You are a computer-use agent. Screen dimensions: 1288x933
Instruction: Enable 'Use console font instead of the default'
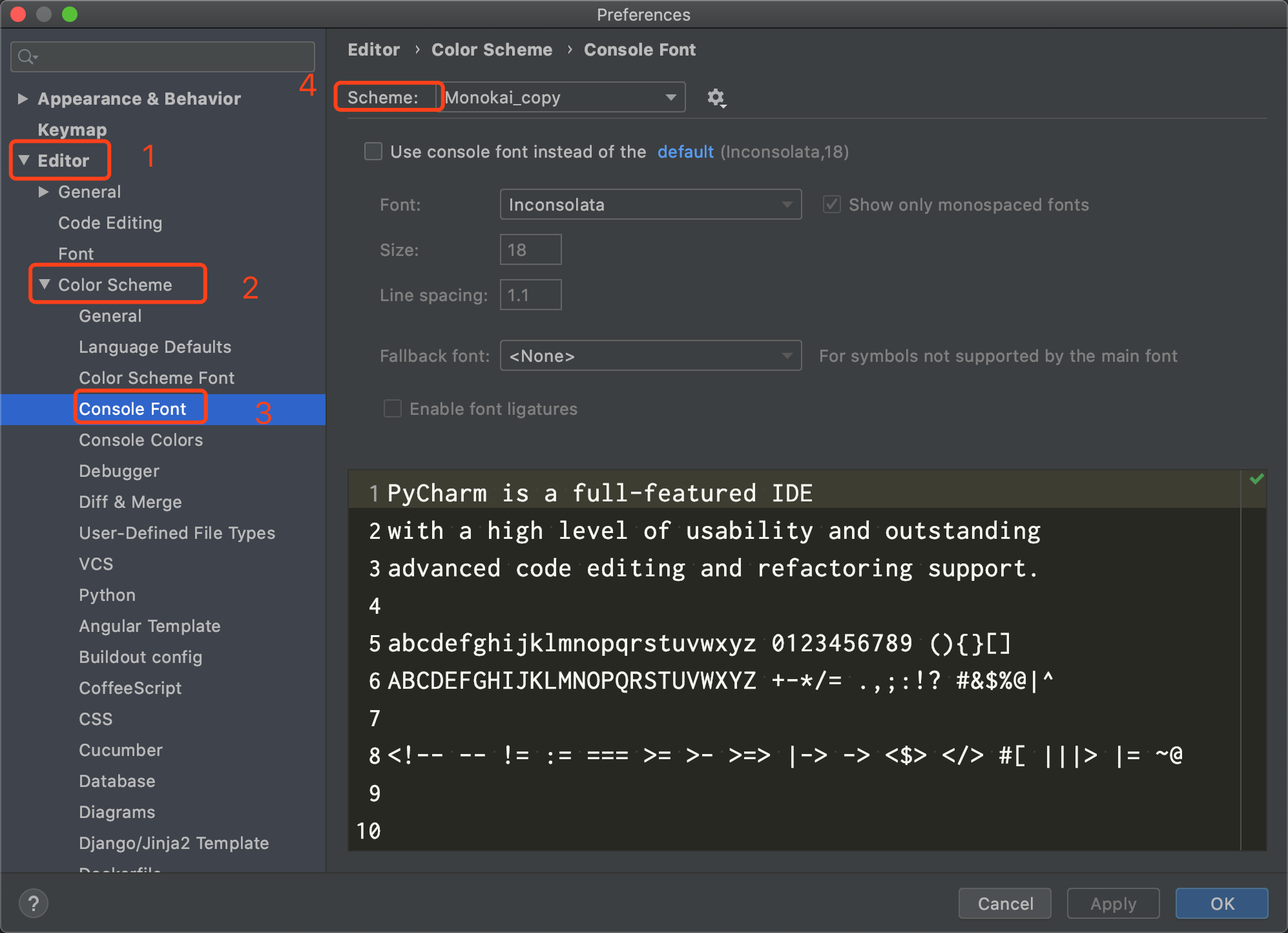(373, 151)
